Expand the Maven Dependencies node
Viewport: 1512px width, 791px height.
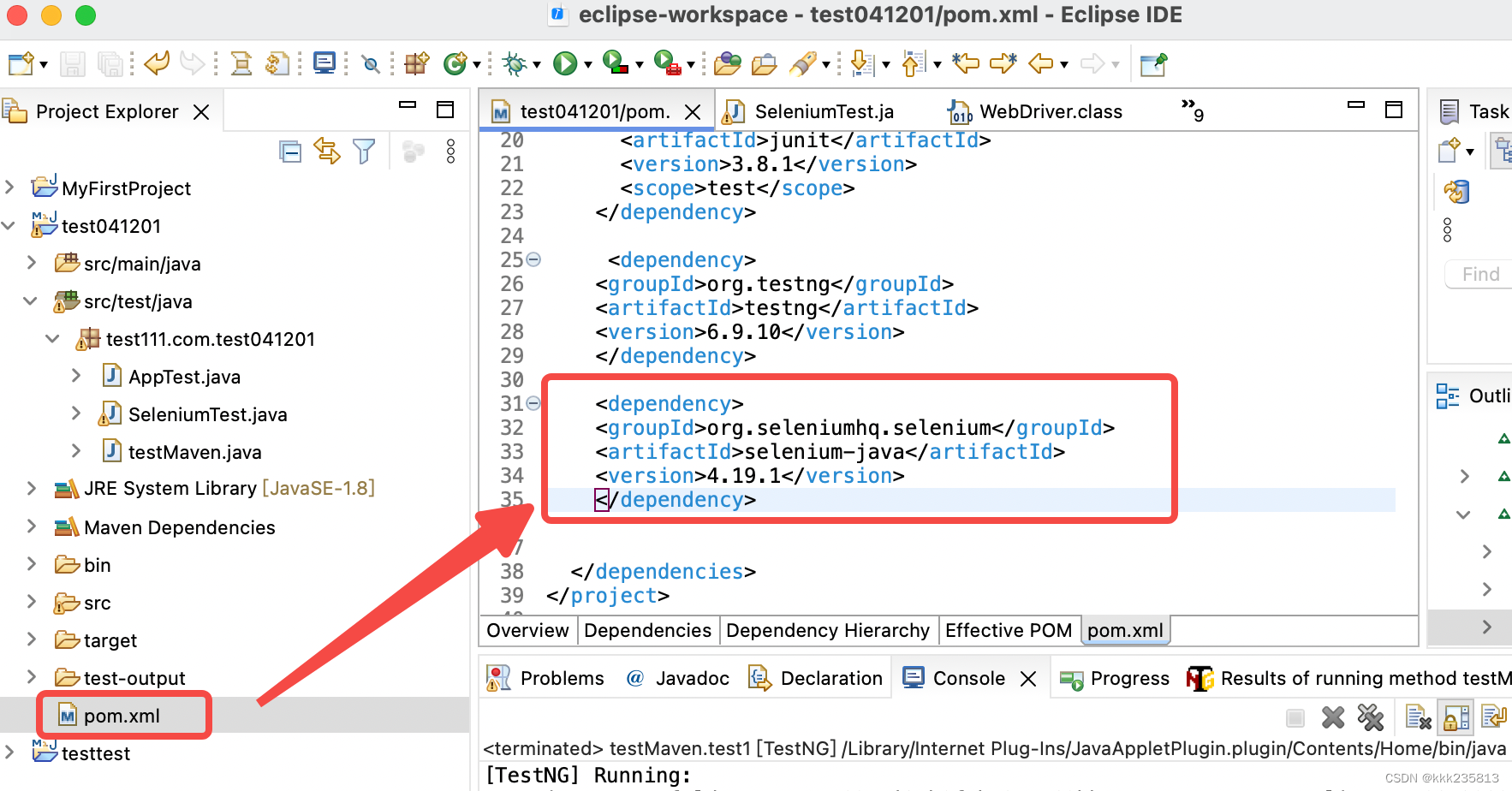click(32, 526)
